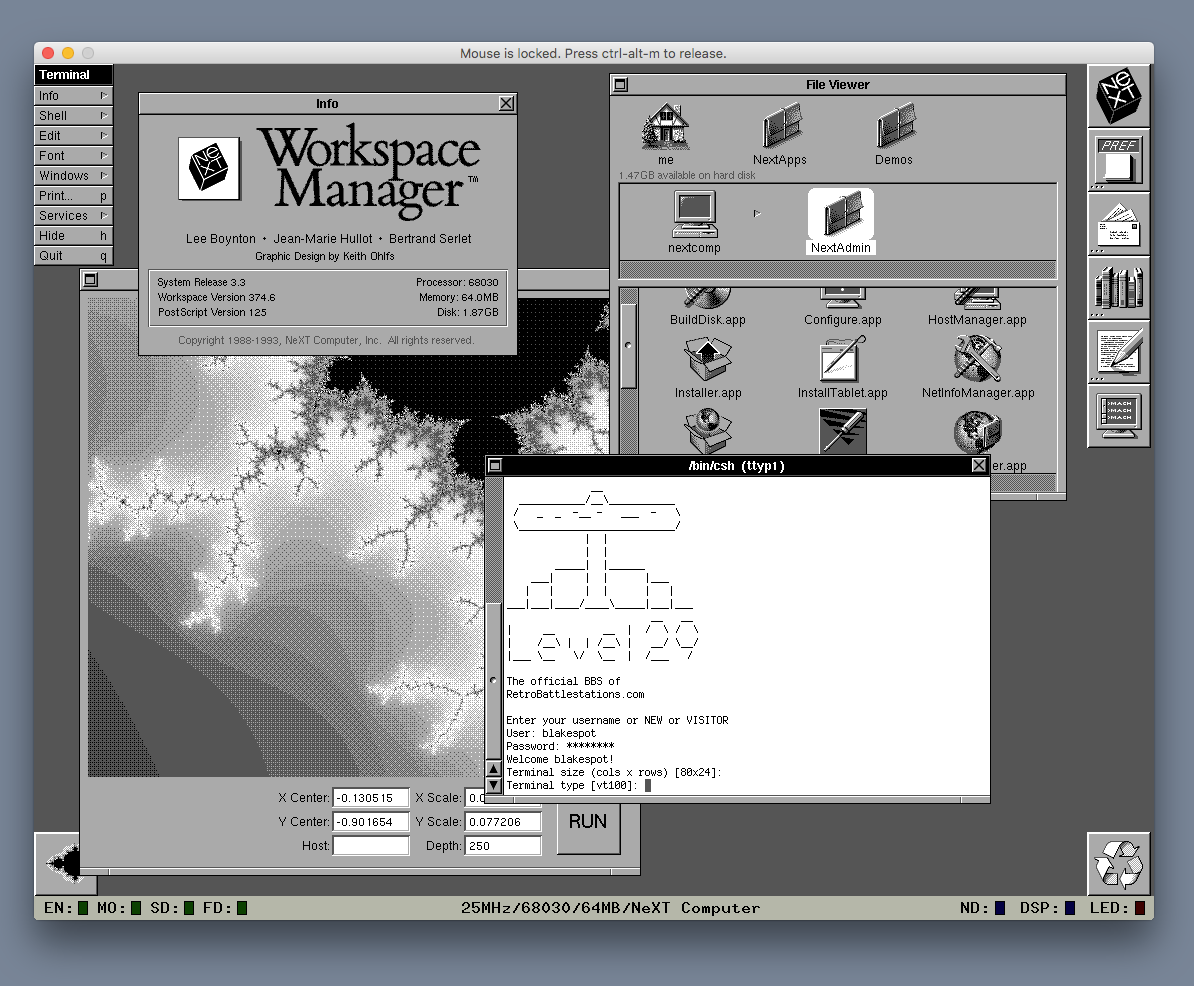Click the terminal scrollbar down arrow
Image resolution: width=1194 pixels, height=986 pixels.
[x=493, y=785]
